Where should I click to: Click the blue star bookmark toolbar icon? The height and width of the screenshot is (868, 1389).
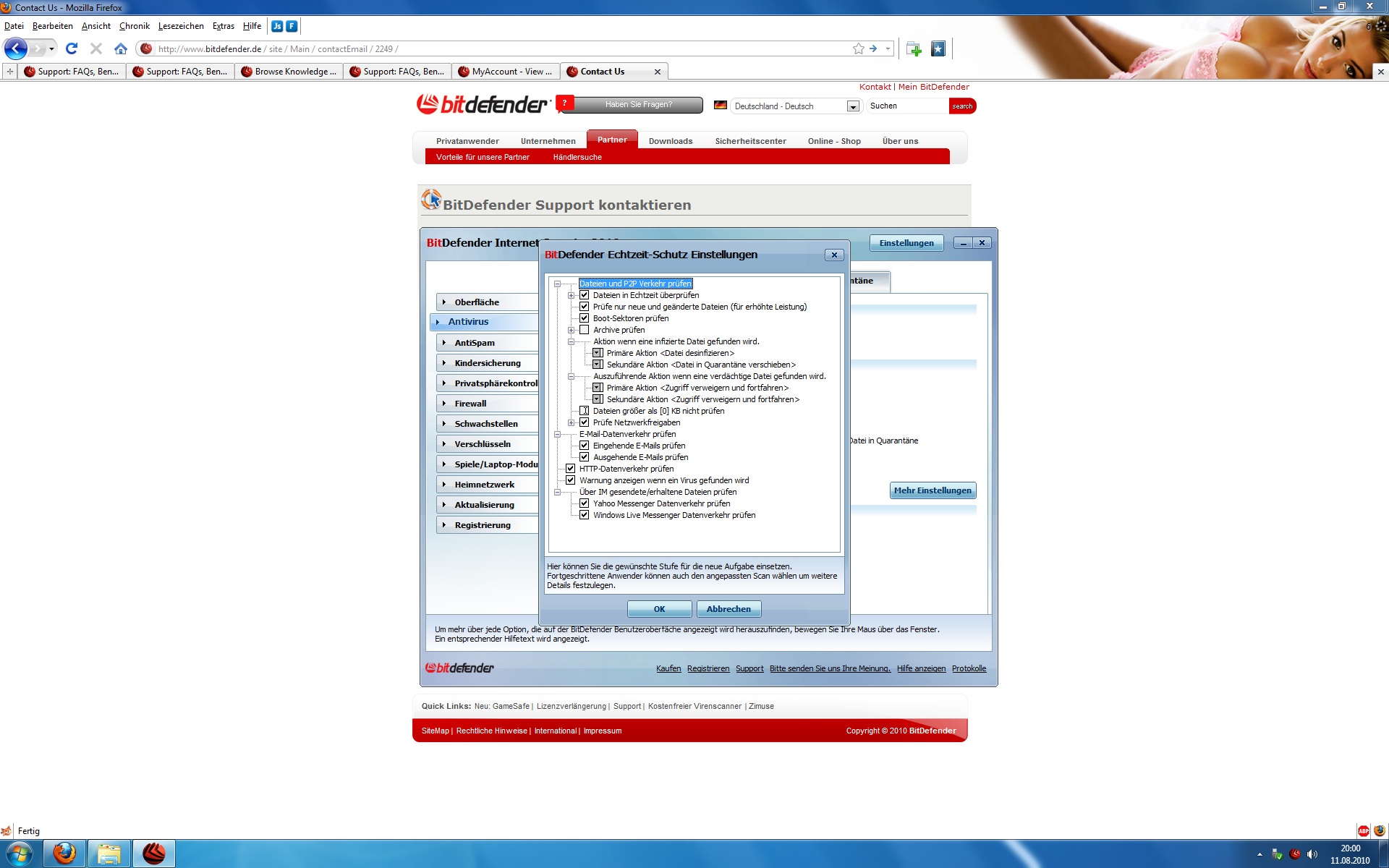pos(938,48)
